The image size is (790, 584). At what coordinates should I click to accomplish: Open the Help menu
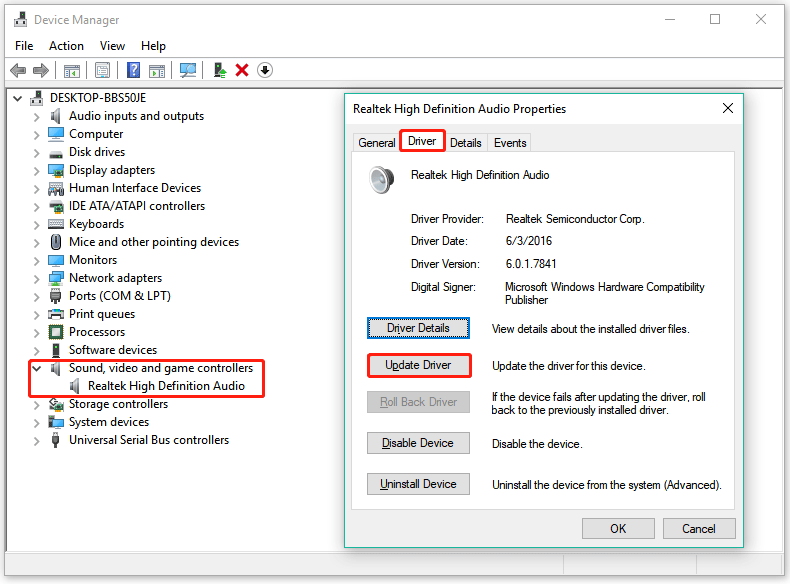(153, 46)
